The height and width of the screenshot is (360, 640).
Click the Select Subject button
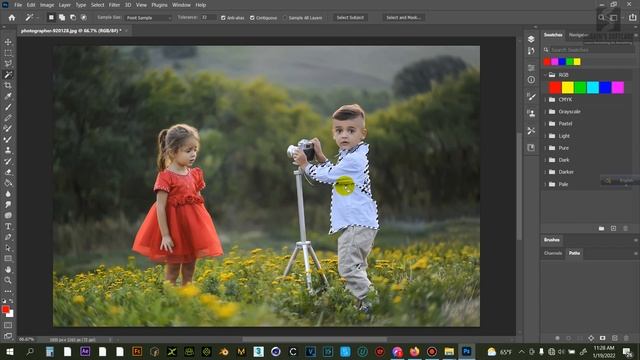coord(350,18)
